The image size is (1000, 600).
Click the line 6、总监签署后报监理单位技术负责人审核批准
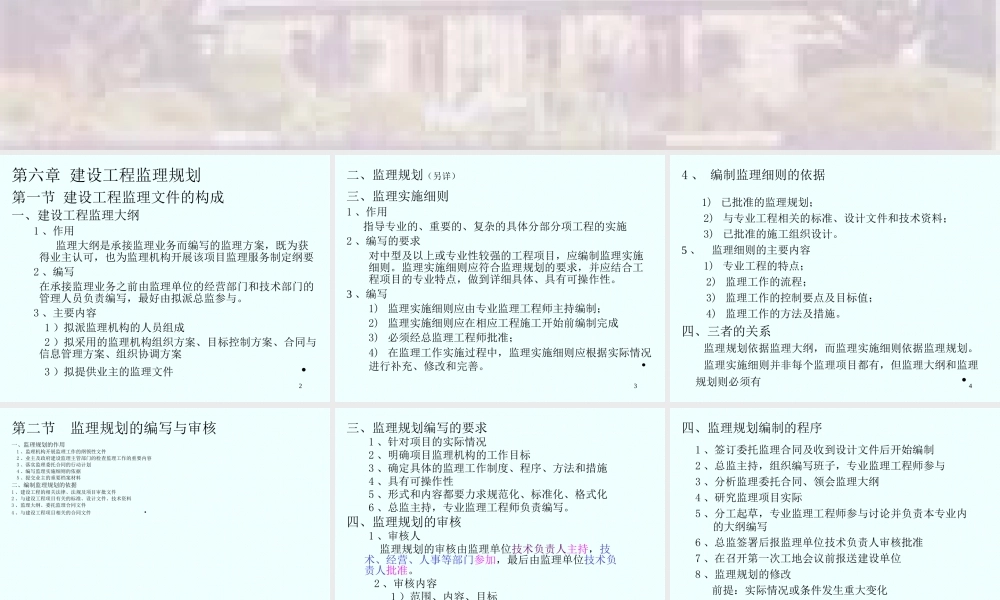coord(809,543)
